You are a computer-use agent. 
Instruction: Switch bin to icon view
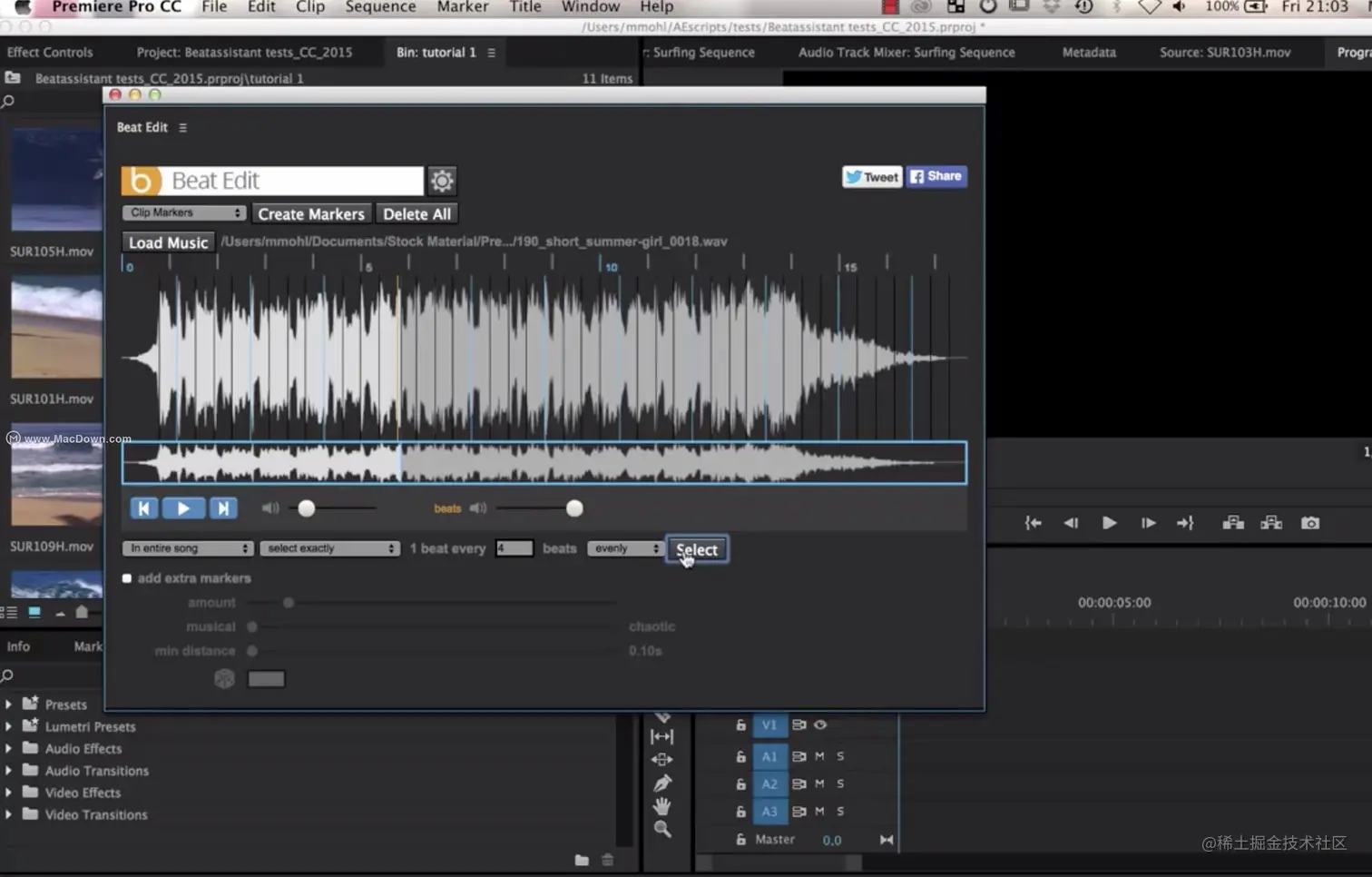(34, 612)
